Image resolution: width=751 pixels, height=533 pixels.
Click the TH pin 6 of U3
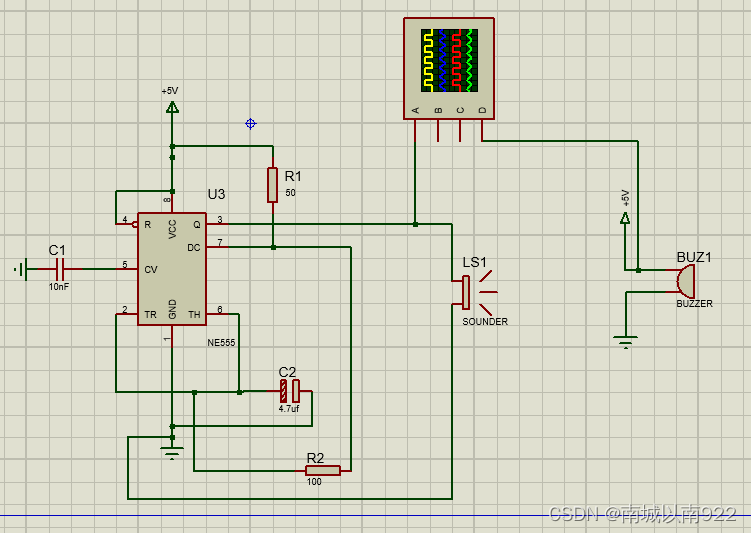pyautogui.click(x=217, y=314)
